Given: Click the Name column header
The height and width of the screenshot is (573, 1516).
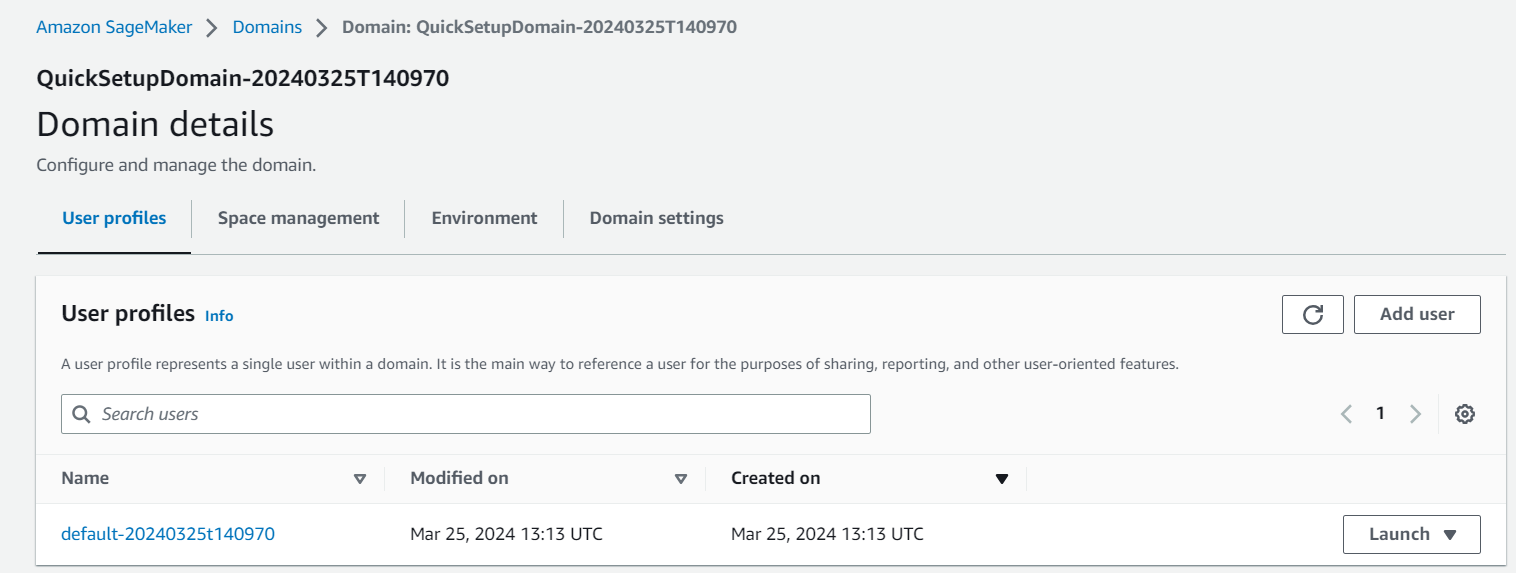Looking at the screenshot, I should (85, 478).
